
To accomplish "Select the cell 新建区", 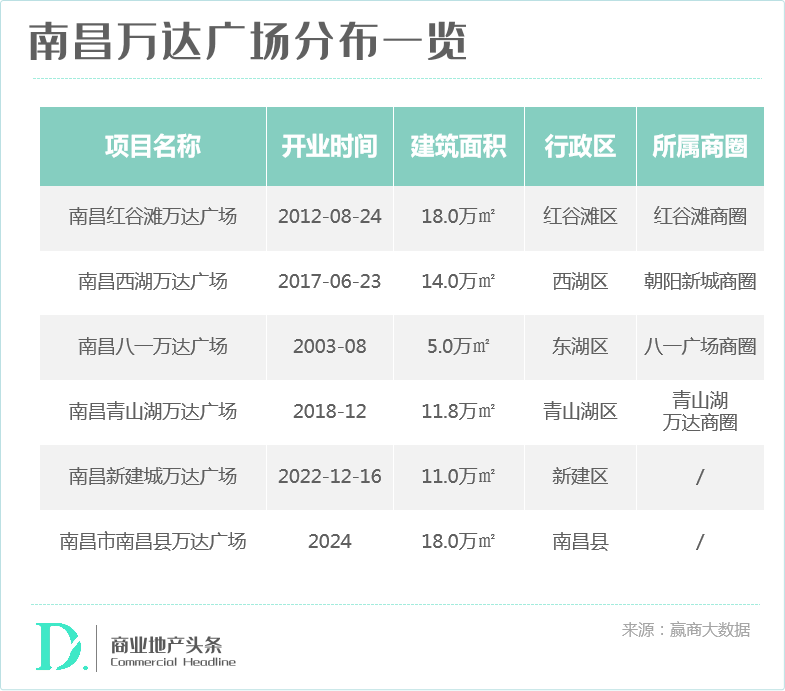I will (x=580, y=476).
